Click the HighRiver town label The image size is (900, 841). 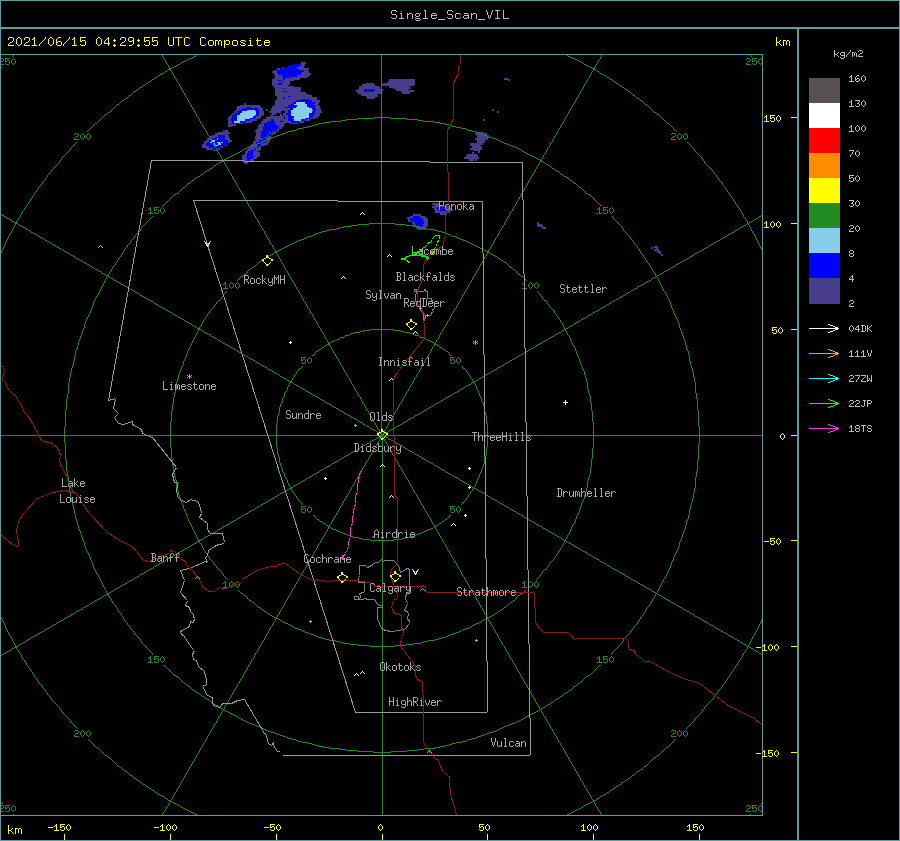pos(415,702)
